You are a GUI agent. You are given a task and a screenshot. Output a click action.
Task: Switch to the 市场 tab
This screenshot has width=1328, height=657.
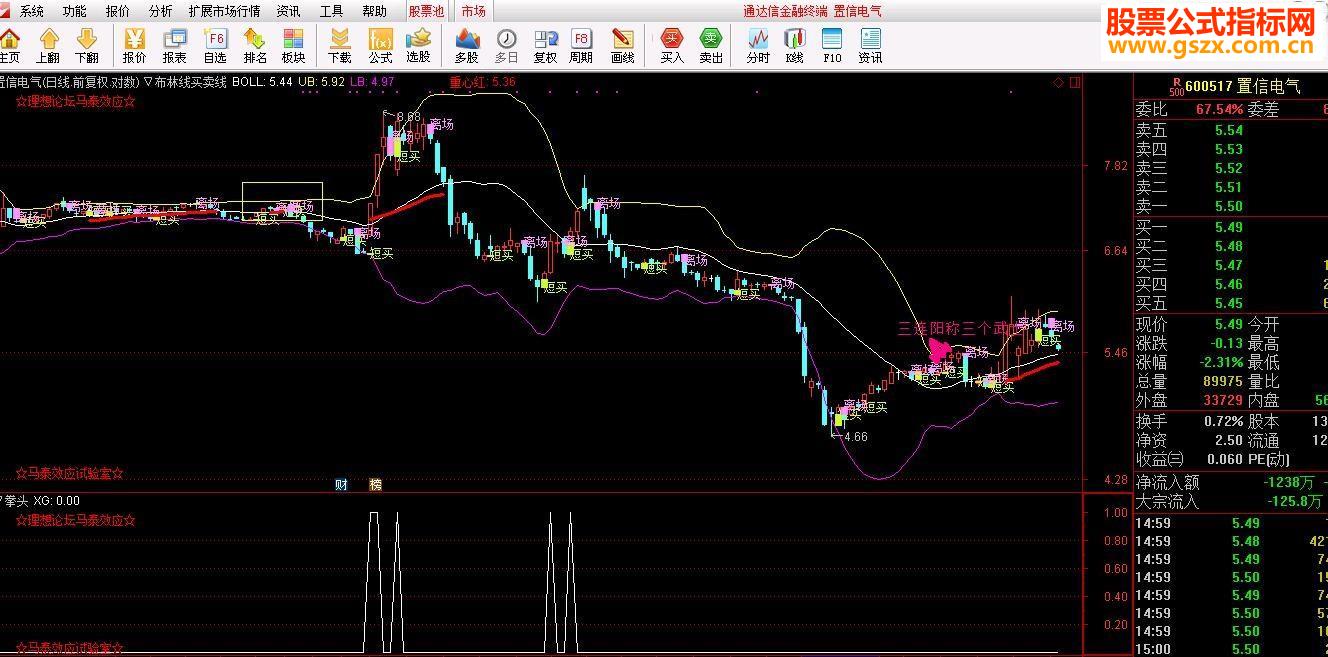pyautogui.click(x=473, y=11)
